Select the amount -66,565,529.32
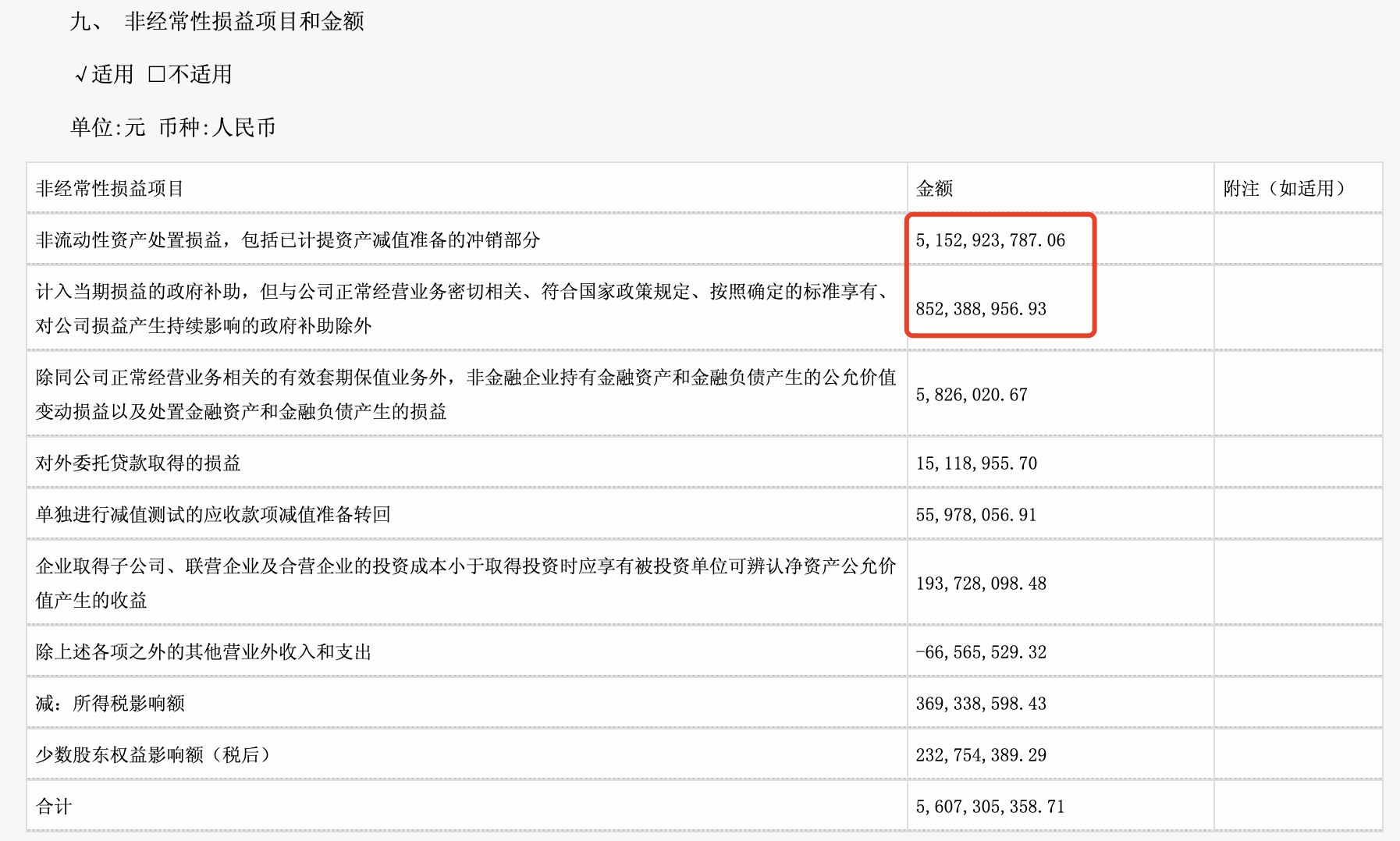The image size is (1400, 841). pyautogui.click(x=981, y=651)
